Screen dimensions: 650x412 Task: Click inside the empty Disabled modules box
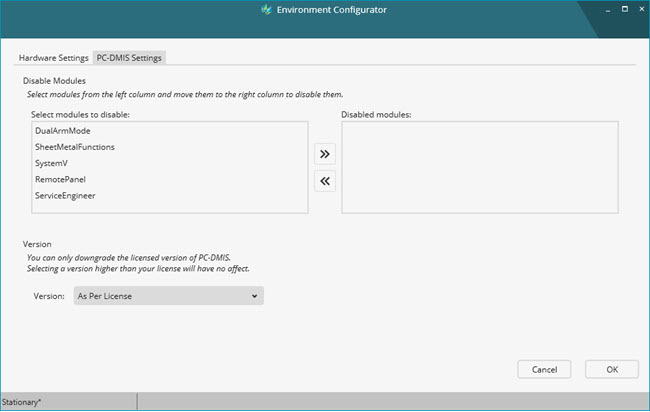pyautogui.click(x=479, y=167)
